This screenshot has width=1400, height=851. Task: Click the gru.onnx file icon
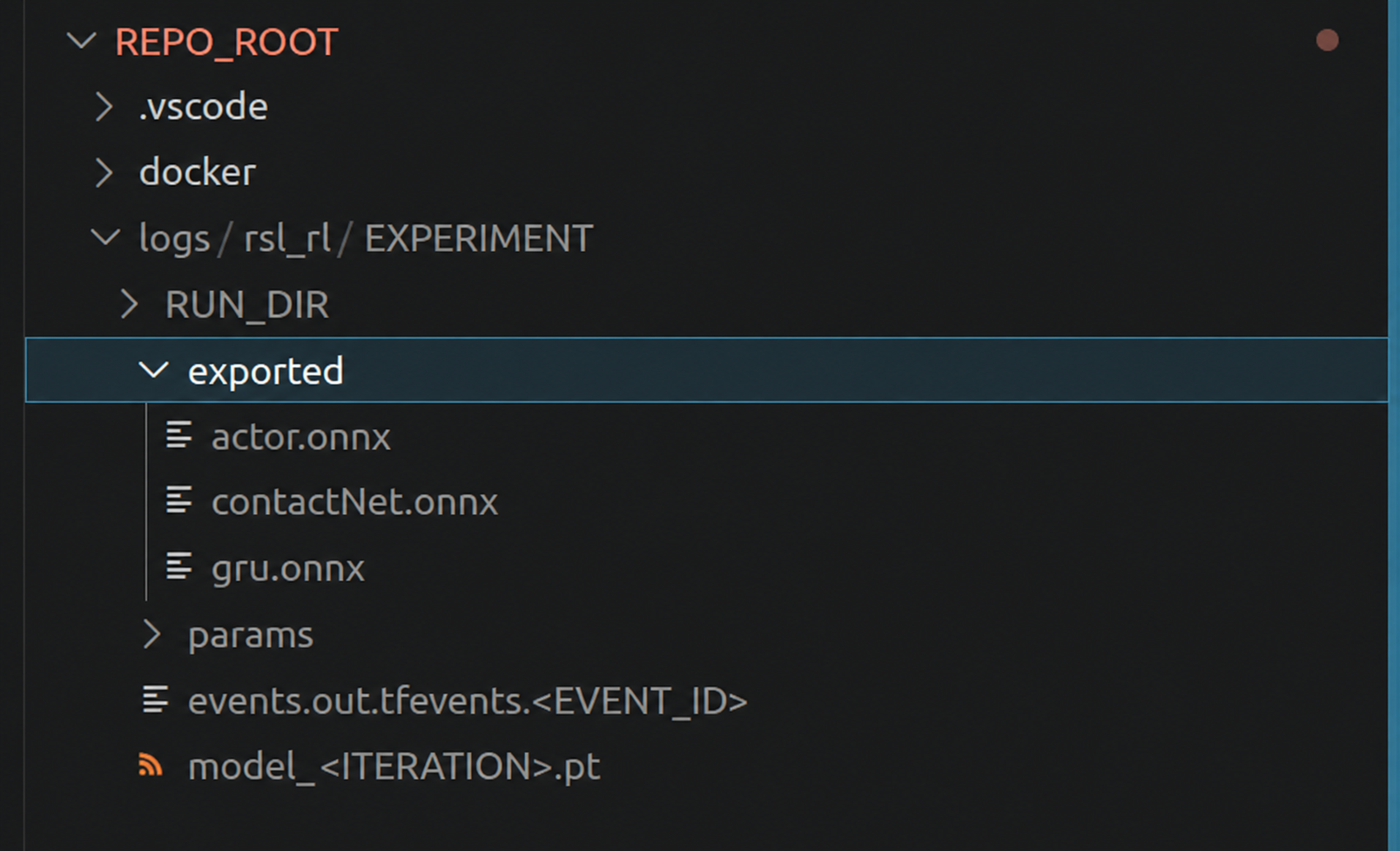179,566
